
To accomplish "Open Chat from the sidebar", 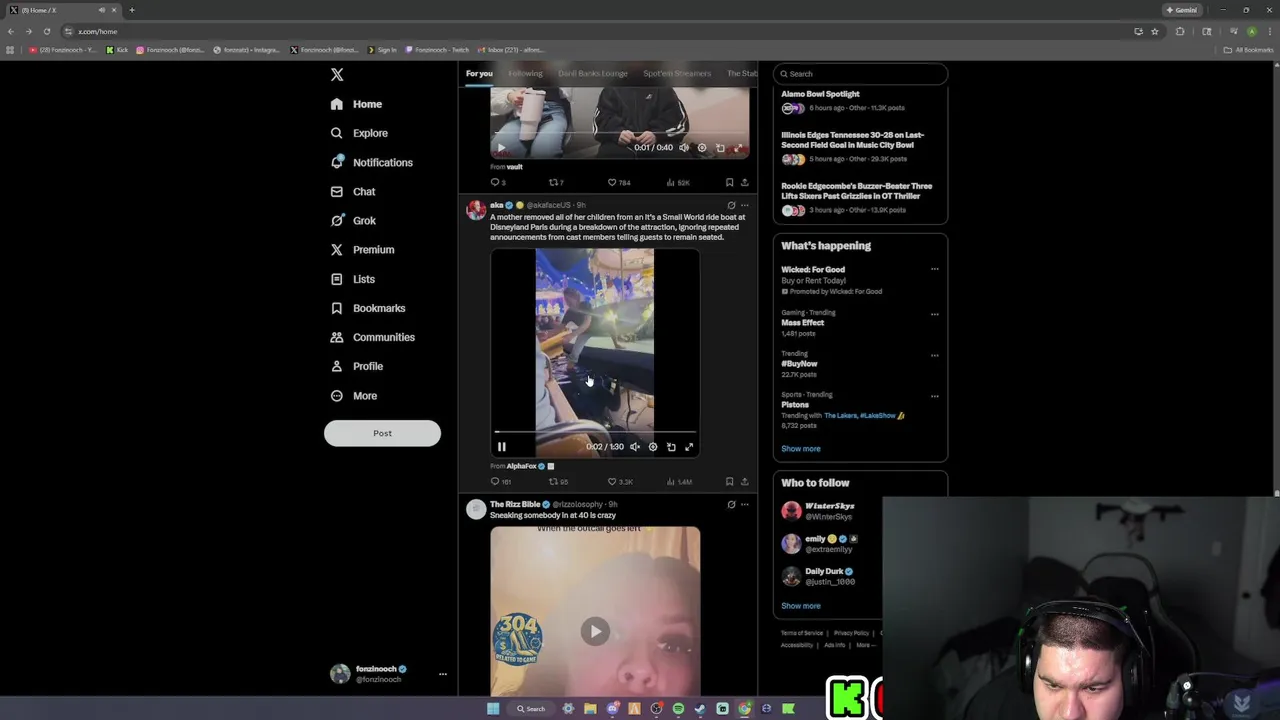I will click(x=353, y=191).
